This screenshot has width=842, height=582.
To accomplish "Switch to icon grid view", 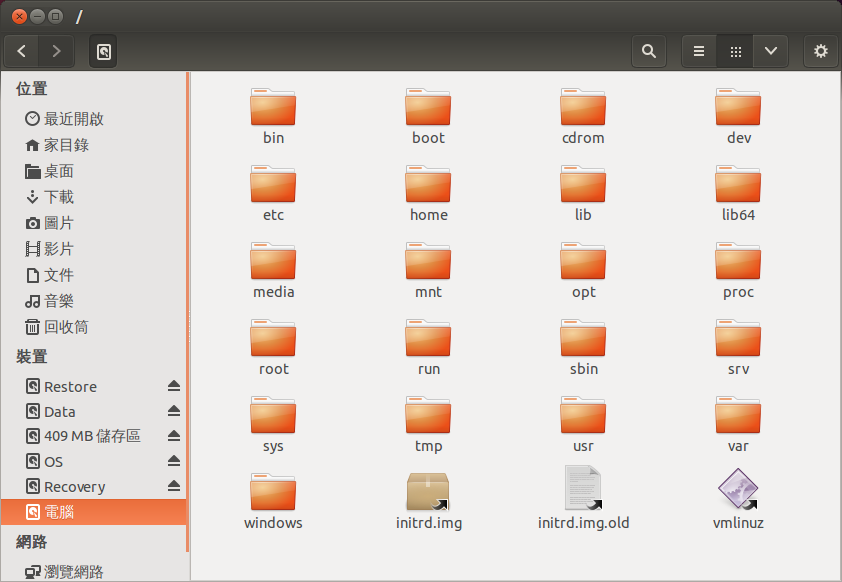I will click(735, 51).
